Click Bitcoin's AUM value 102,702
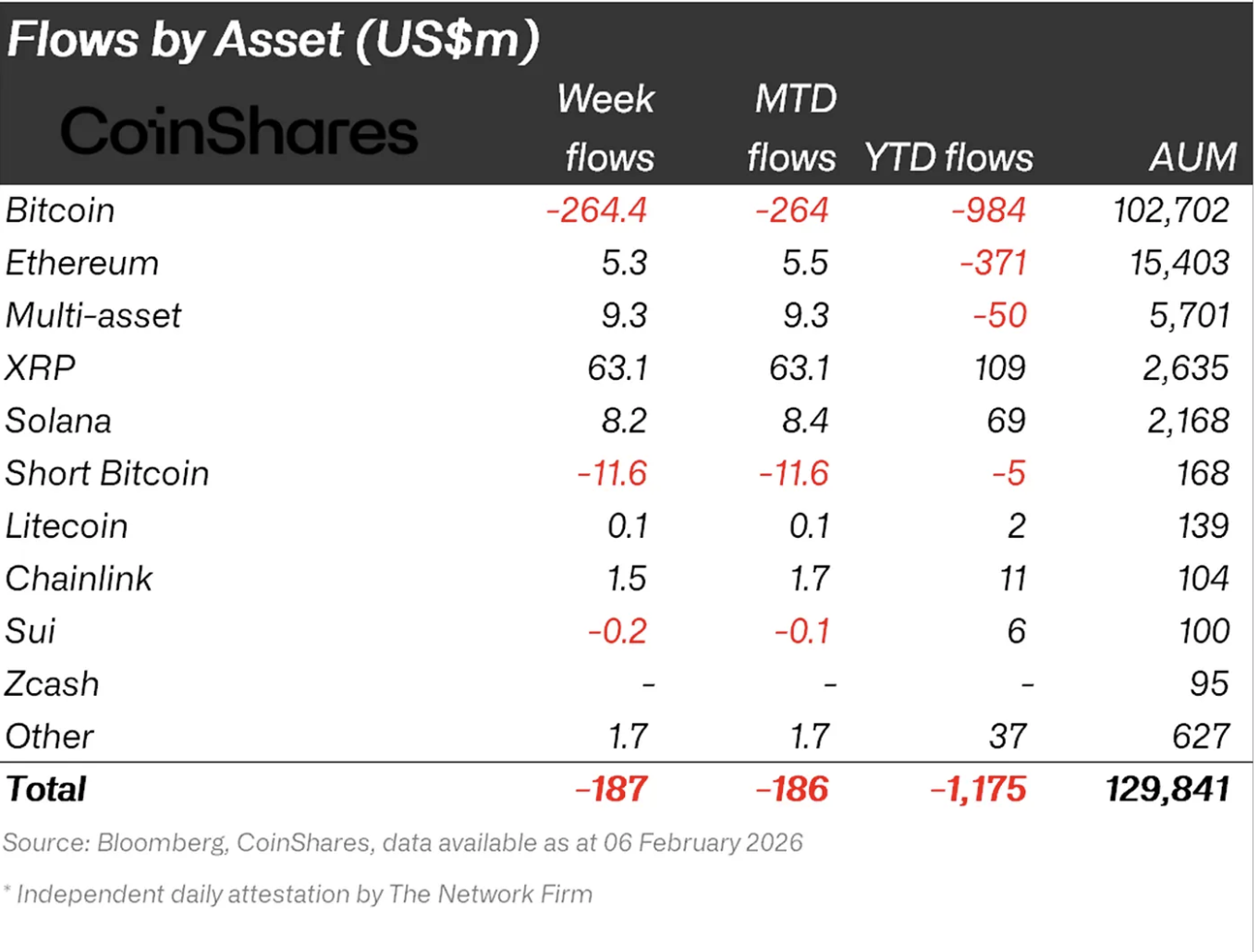 [1171, 211]
